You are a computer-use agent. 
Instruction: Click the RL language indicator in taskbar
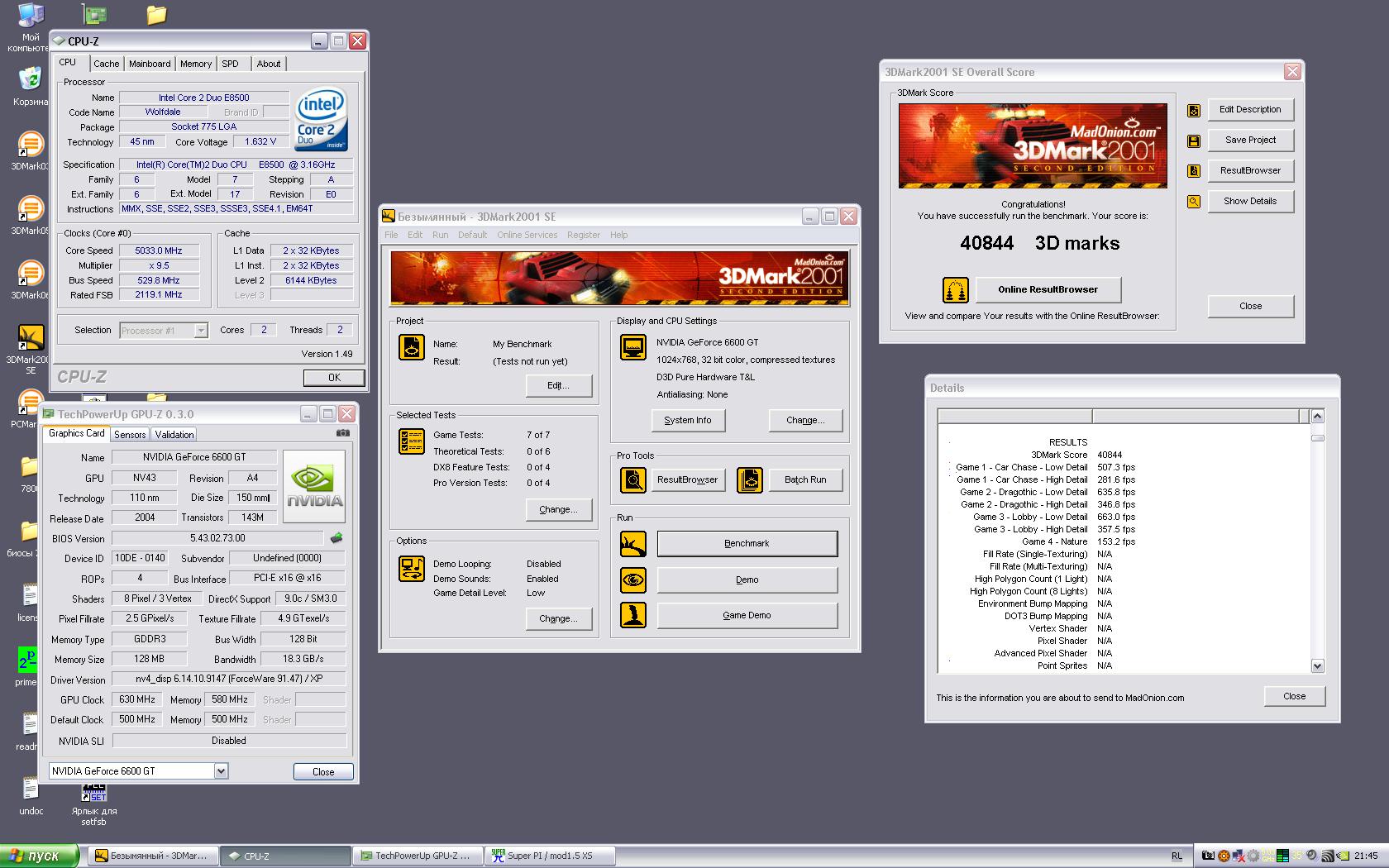click(x=1177, y=856)
